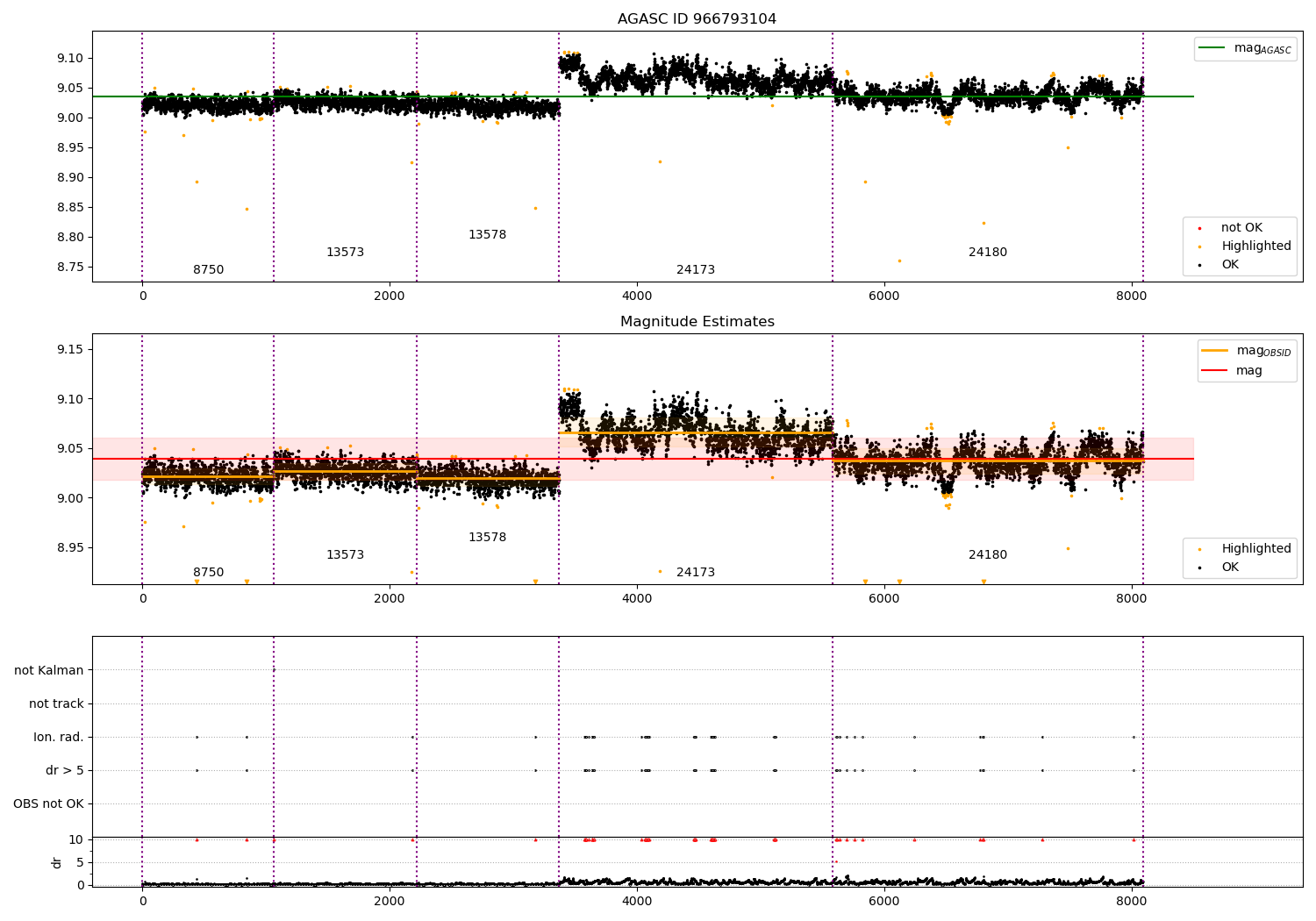Click y-tick '8.75' on the top plot

pyautogui.click(x=70, y=268)
